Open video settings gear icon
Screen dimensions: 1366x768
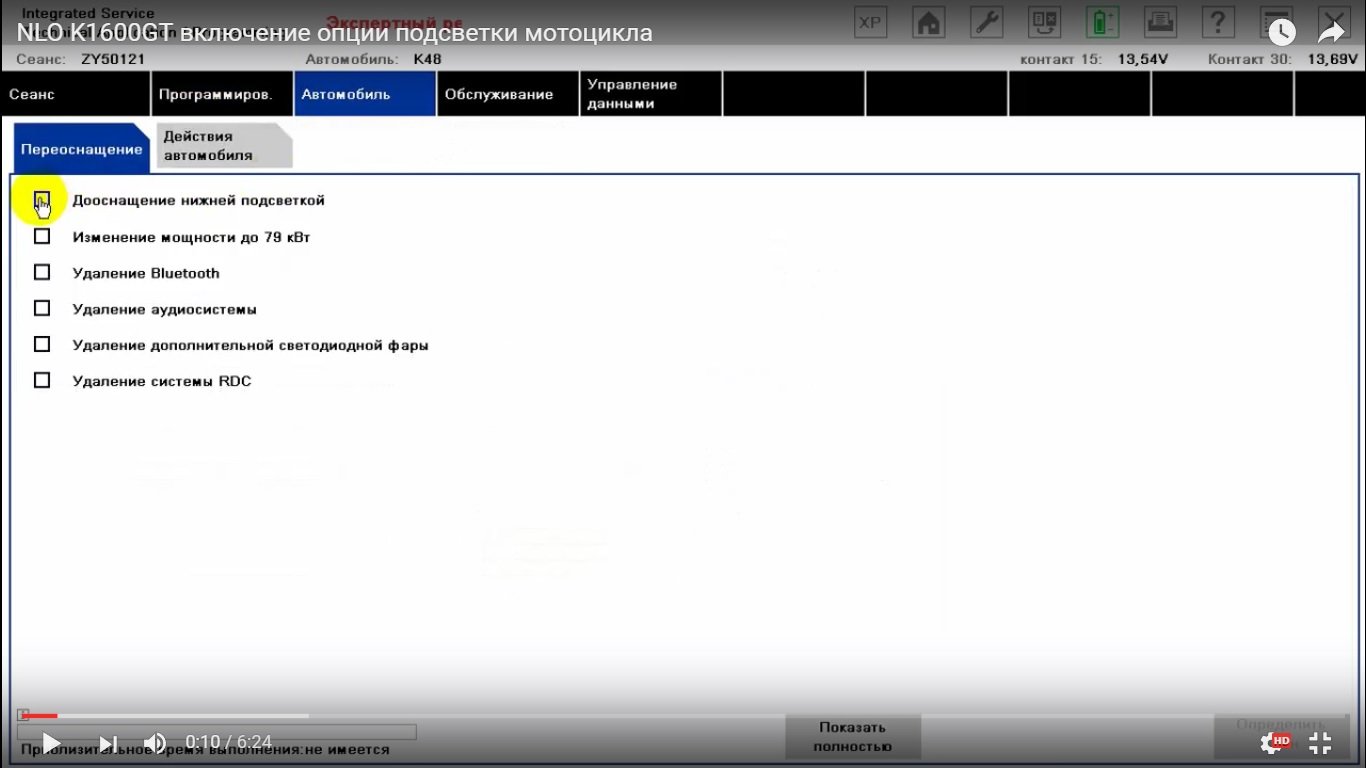pyautogui.click(x=1272, y=742)
